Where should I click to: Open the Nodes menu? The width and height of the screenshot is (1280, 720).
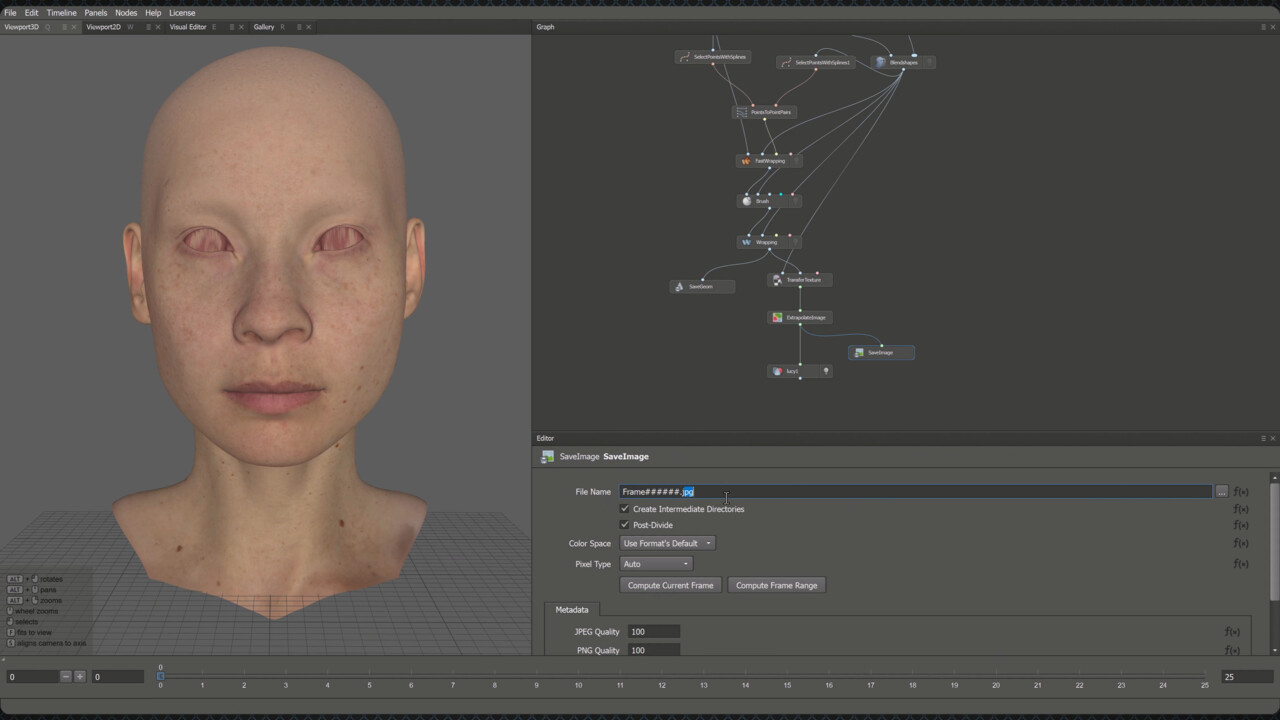pyautogui.click(x=126, y=13)
